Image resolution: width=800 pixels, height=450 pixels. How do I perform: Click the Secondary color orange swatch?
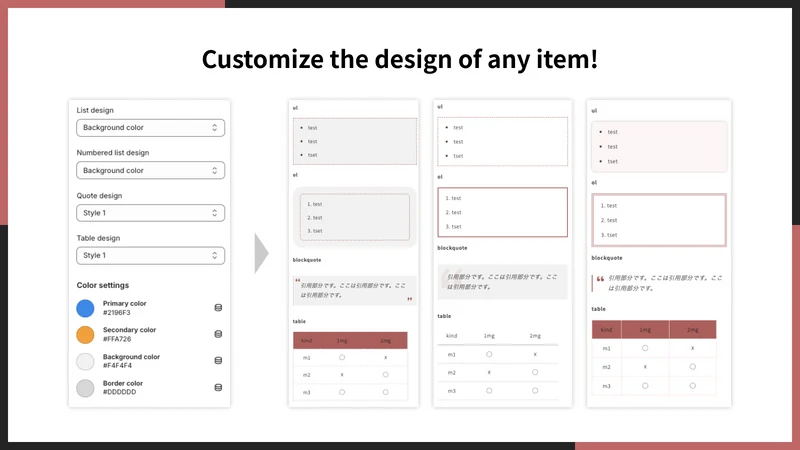tap(85, 335)
